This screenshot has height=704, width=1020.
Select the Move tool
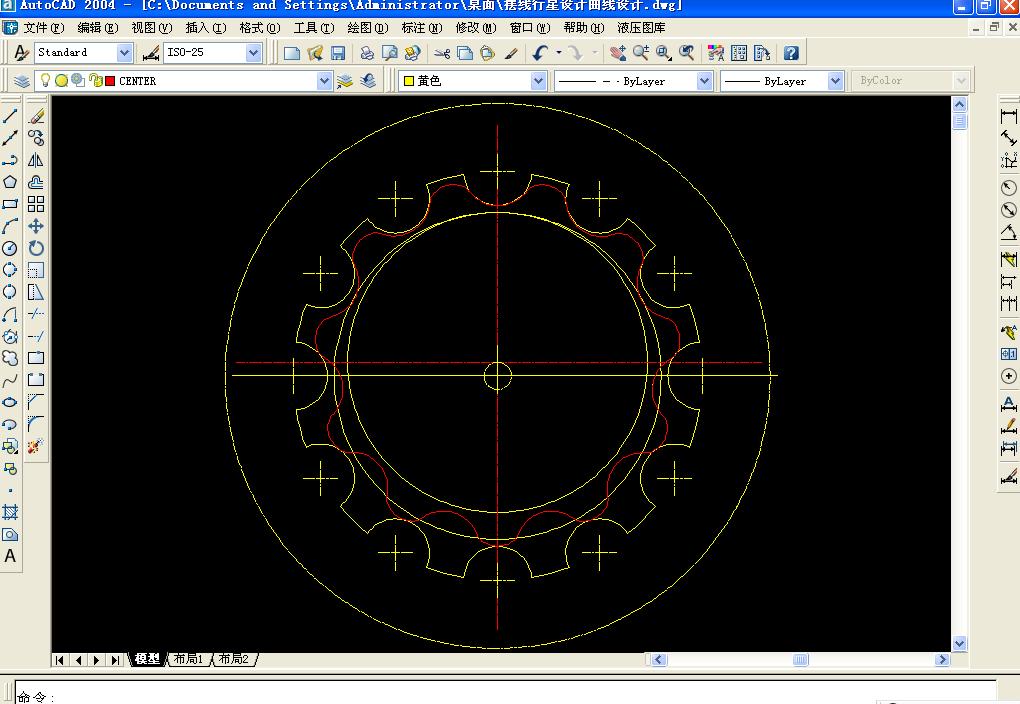(x=36, y=226)
